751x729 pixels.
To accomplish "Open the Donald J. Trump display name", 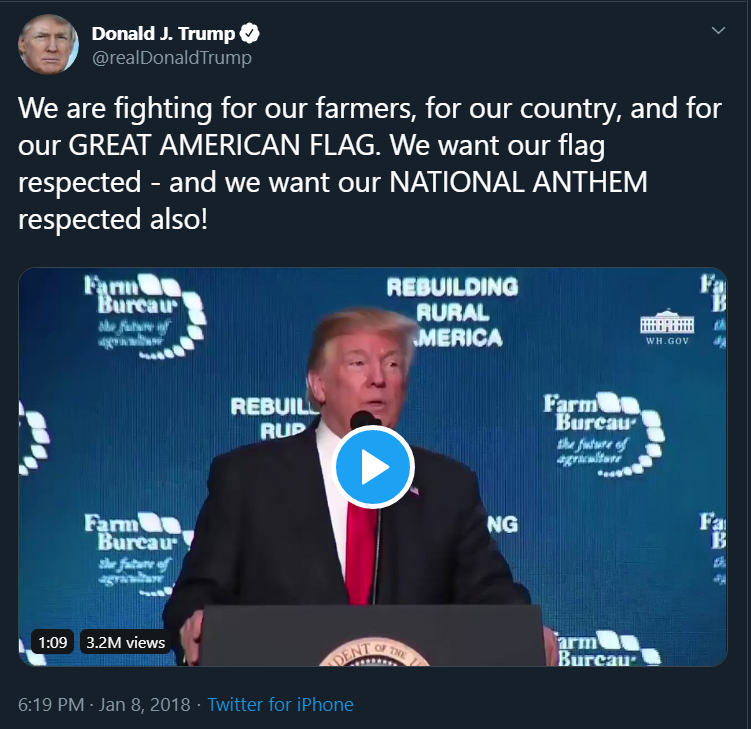I will 163,34.
